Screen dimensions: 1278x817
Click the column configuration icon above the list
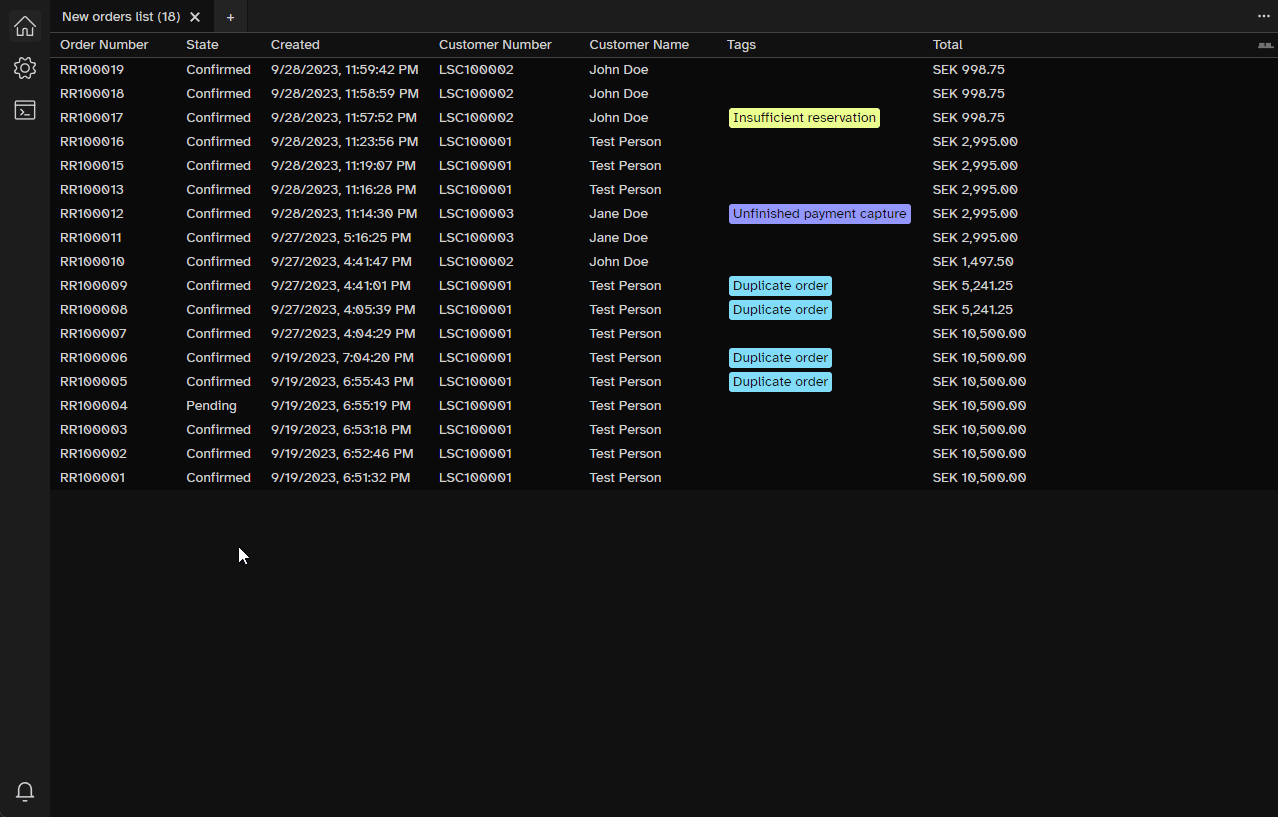[x=1266, y=44]
